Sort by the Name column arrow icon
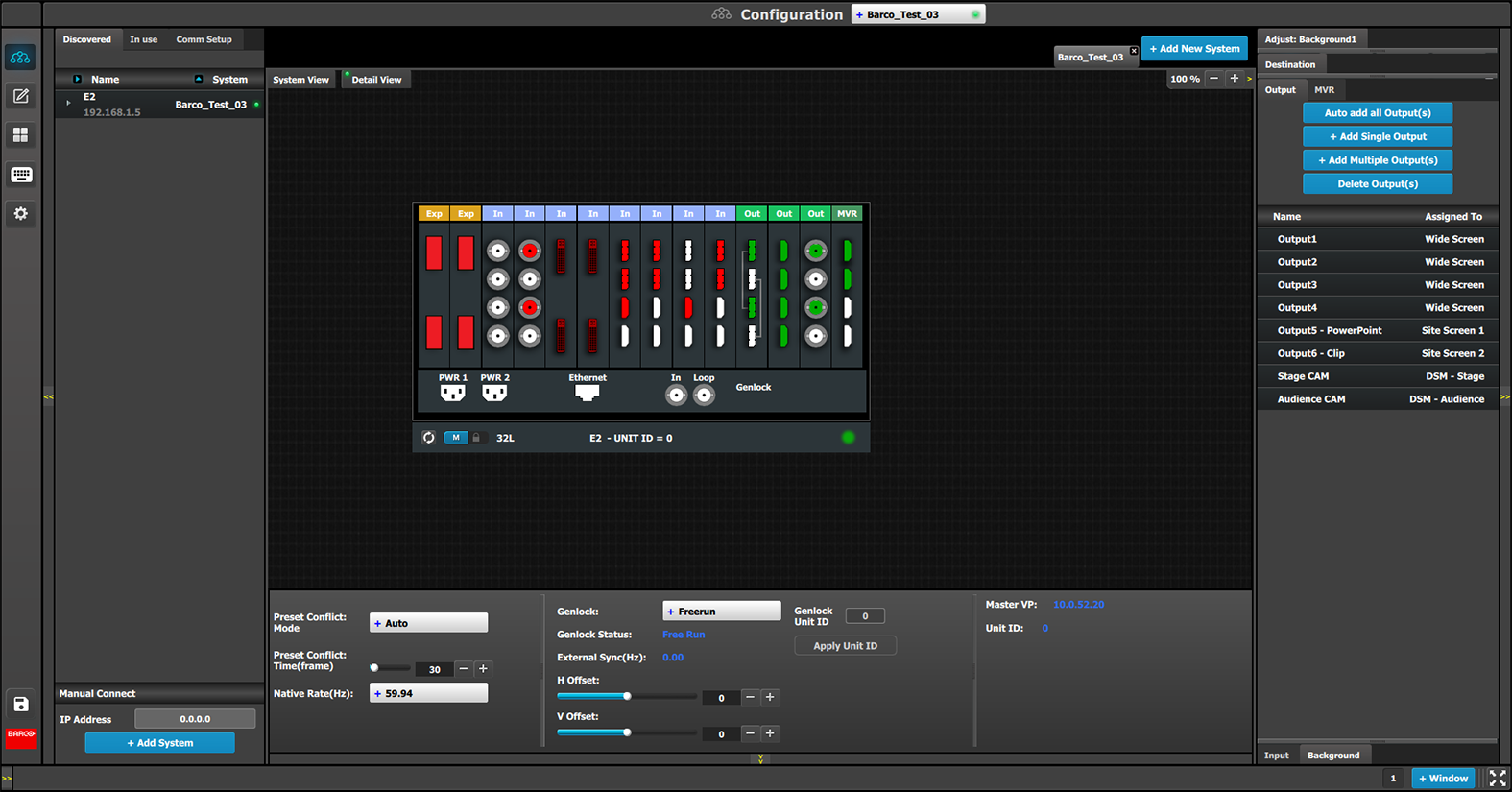 (x=78, y=79)
